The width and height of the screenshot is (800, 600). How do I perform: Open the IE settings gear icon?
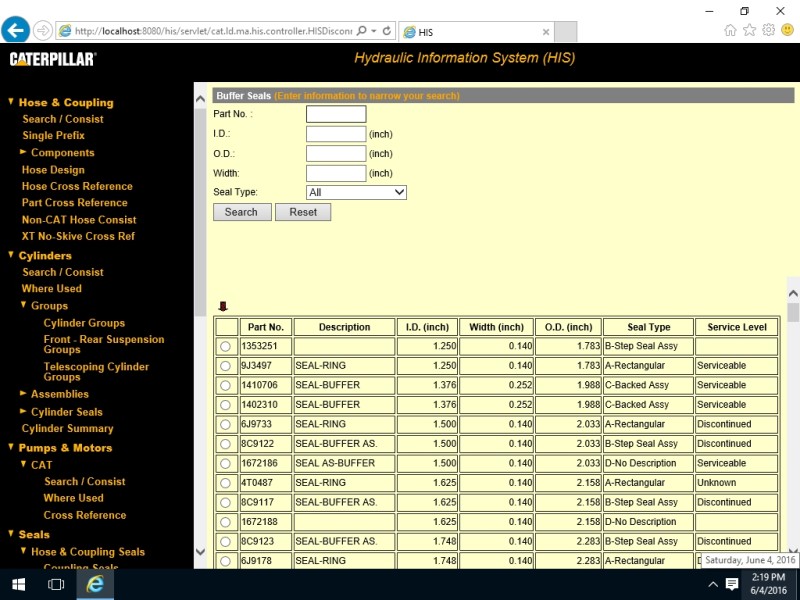click(x=768, y=30)
